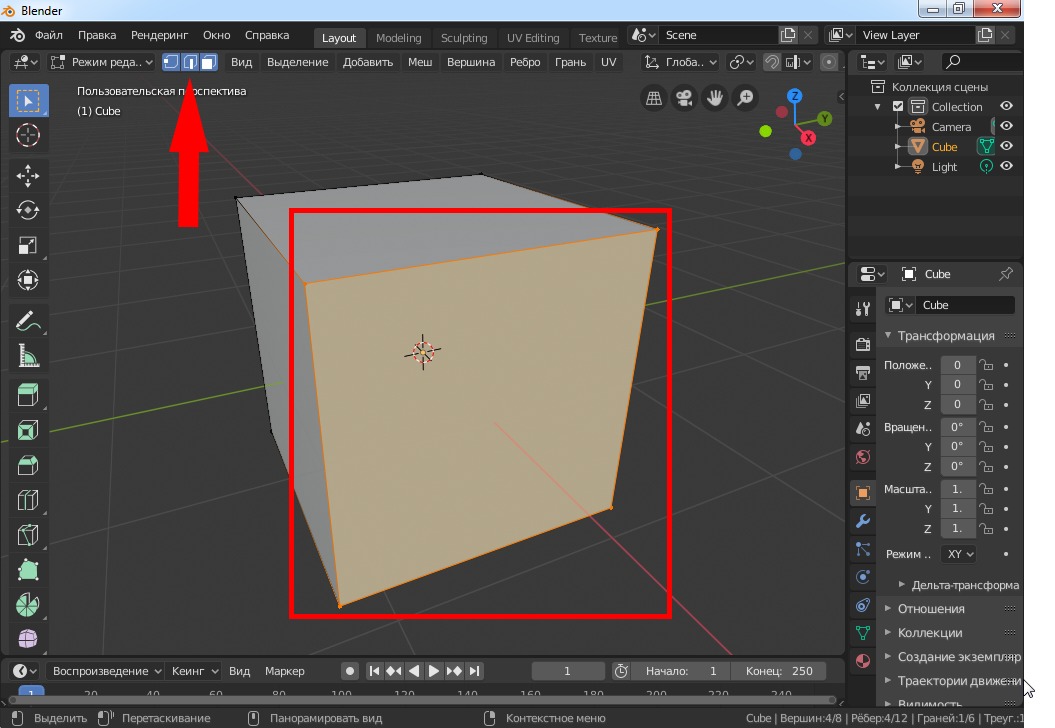Toggle visibility of the Light object
The width and height of the screenshot is (1055, 728).
point(1007,167)
